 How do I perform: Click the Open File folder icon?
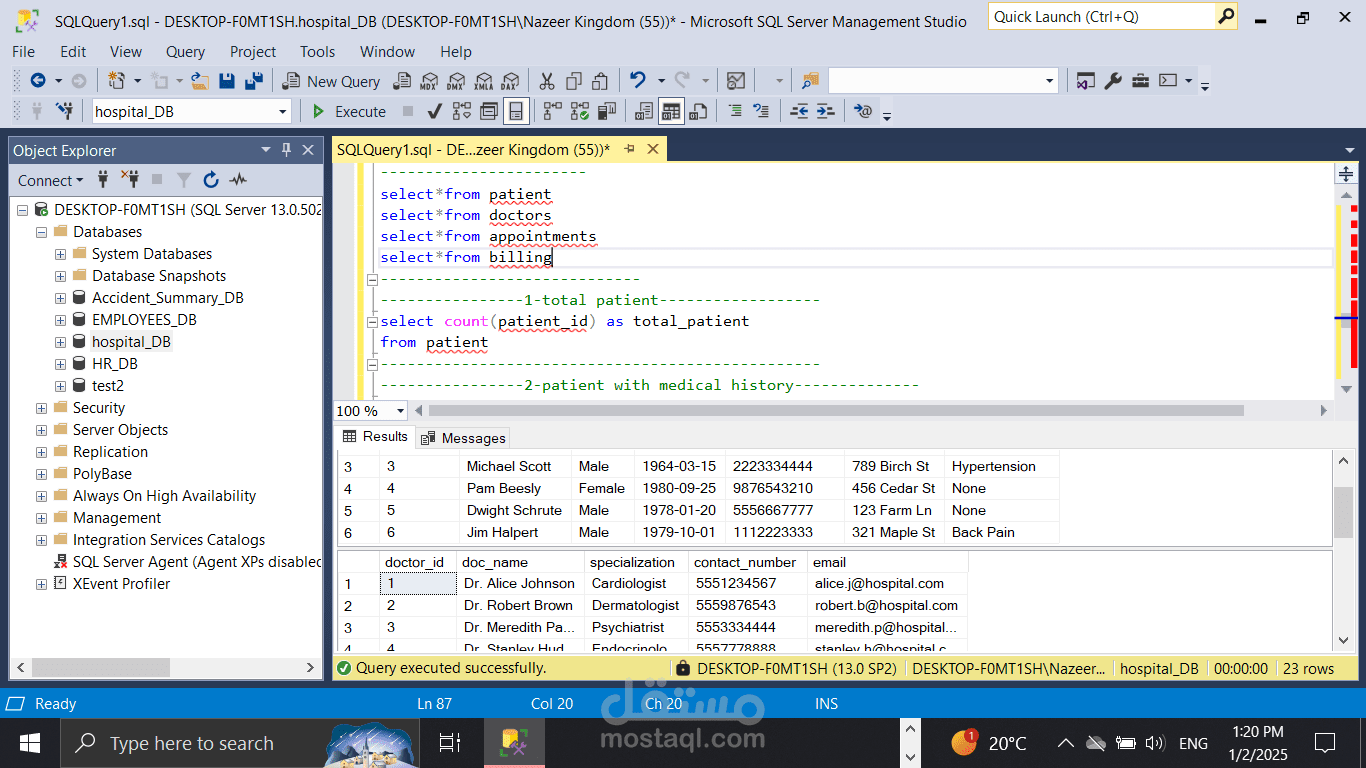200,81
